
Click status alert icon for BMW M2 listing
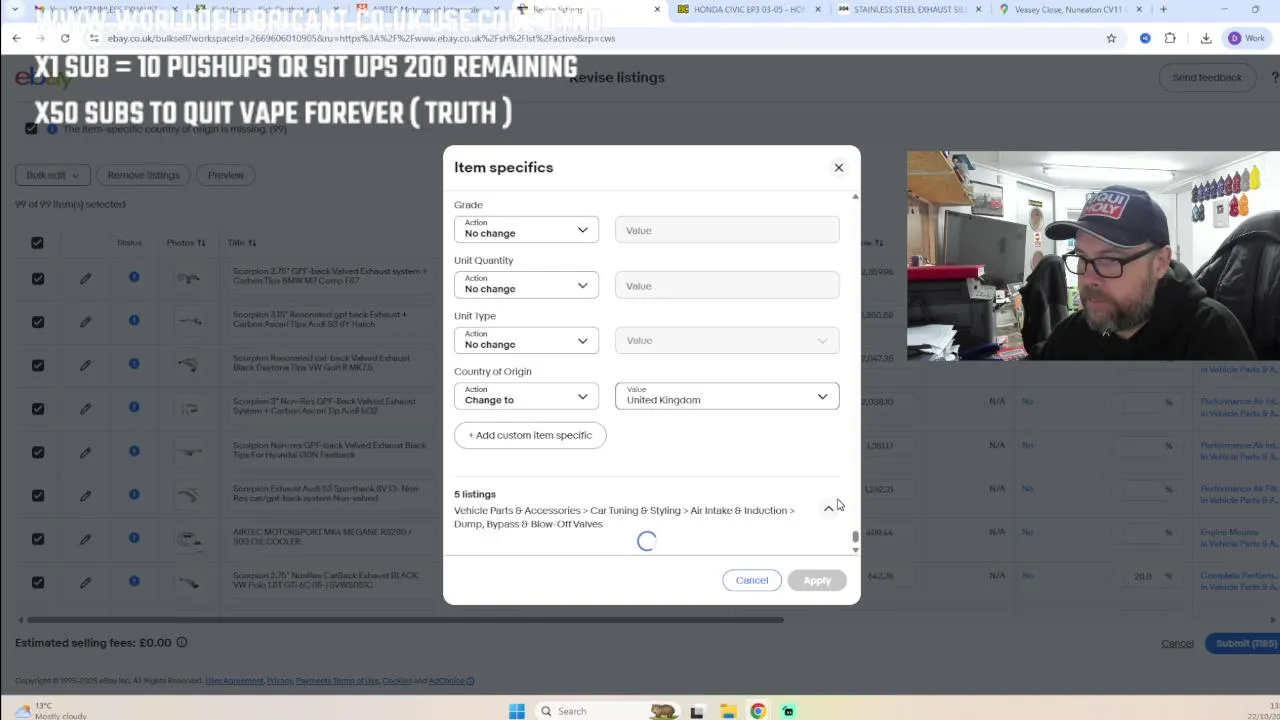[x=134, y=276]
